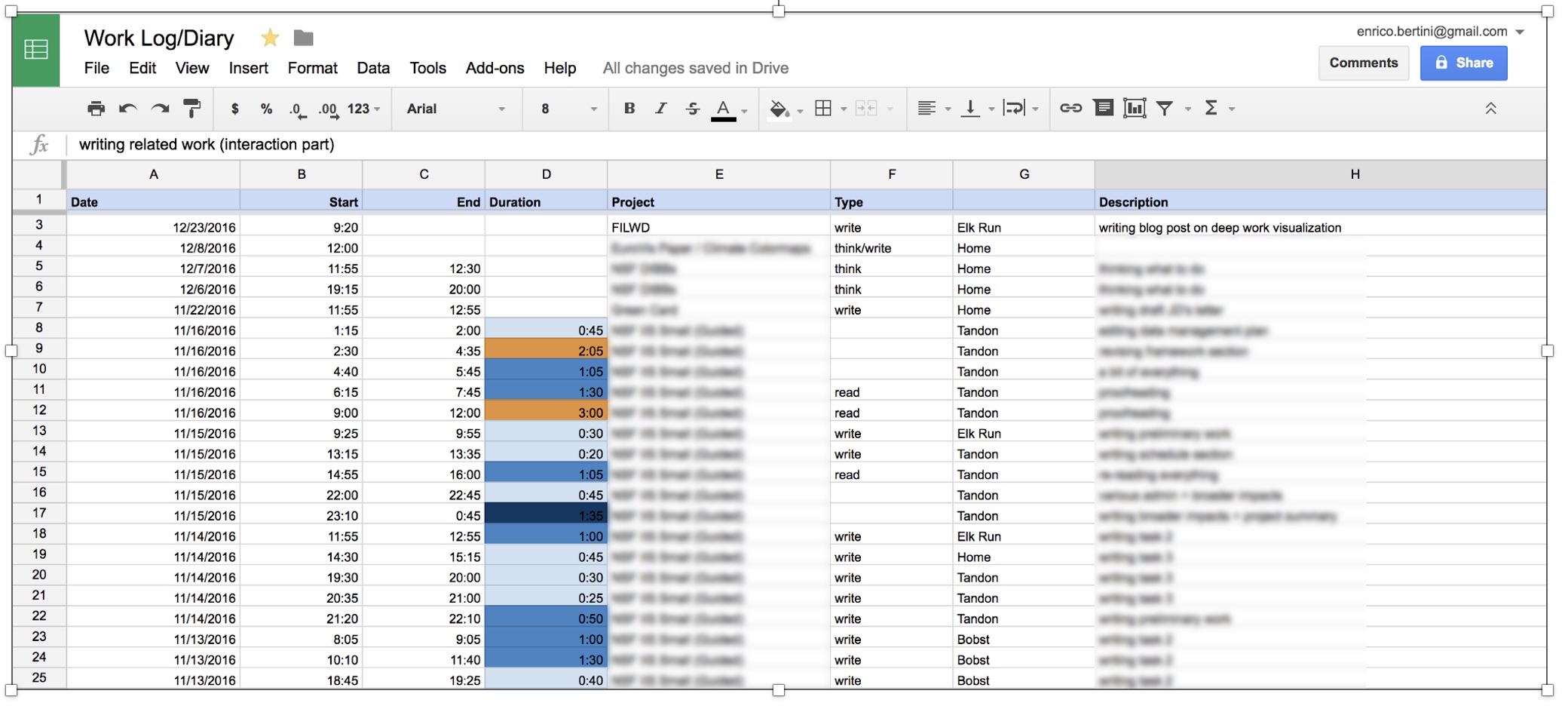Click the Insert chart icon

click(x=1134, y=109)
